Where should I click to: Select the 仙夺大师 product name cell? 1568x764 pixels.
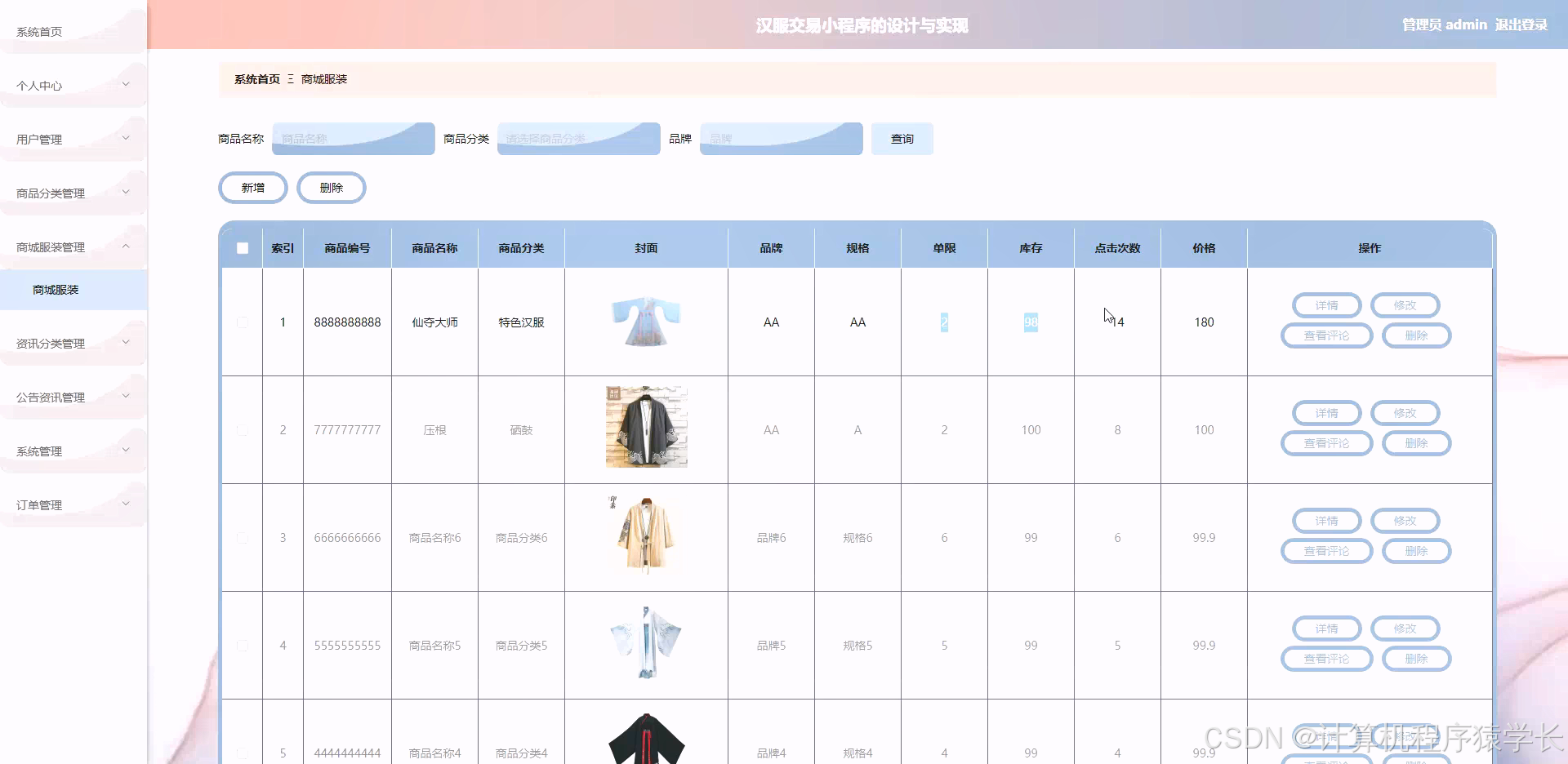click(434, 322)
